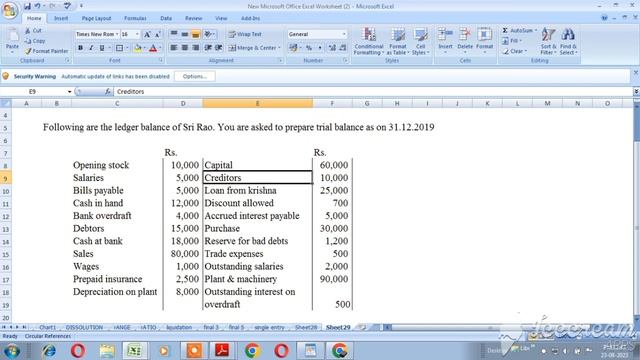
Task: Paste clipboard contents
Action: [x=12, y=41]
